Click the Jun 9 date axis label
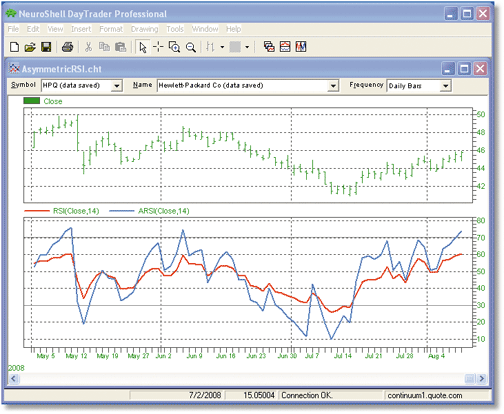 (194, 356)
